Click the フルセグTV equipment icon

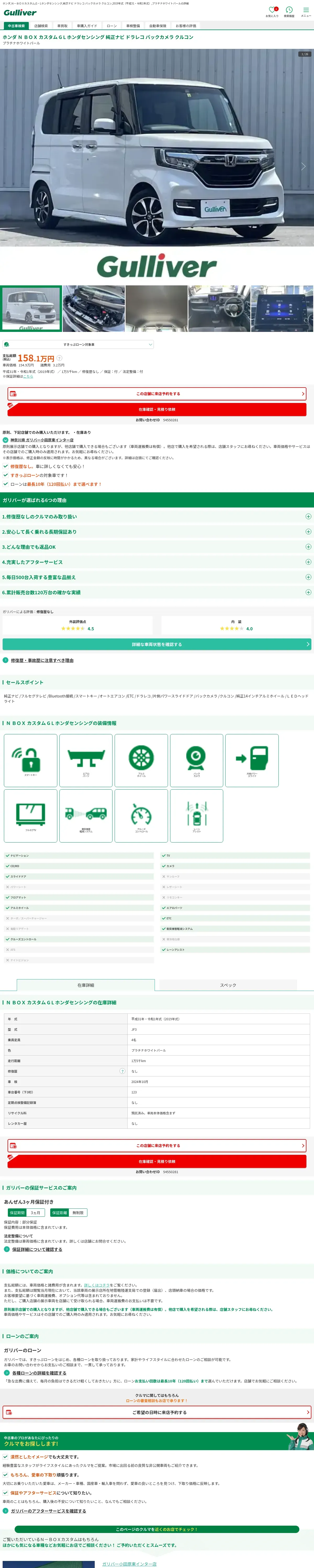[x=31, y=815]
